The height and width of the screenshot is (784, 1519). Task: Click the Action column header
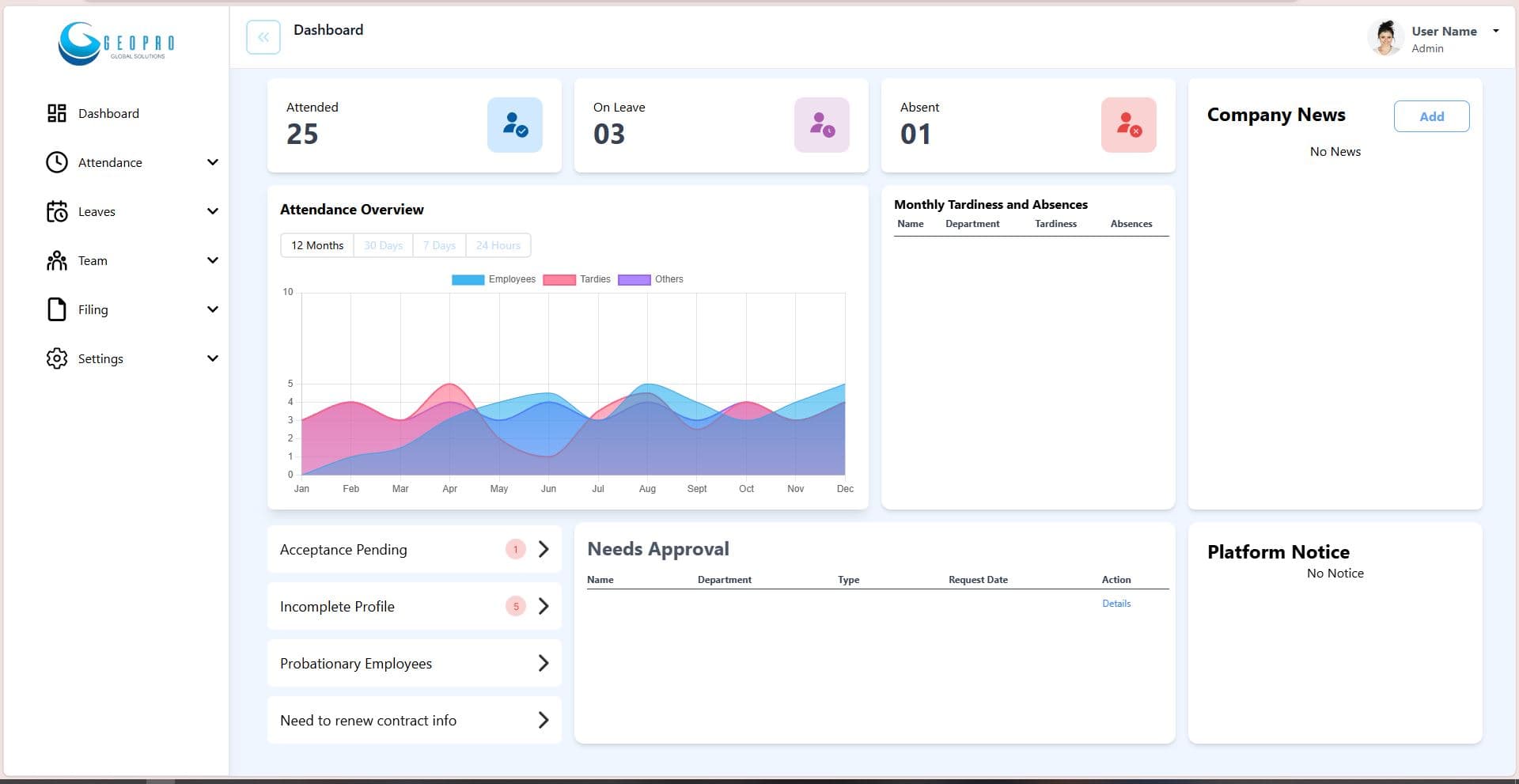tap(1116, 580)
